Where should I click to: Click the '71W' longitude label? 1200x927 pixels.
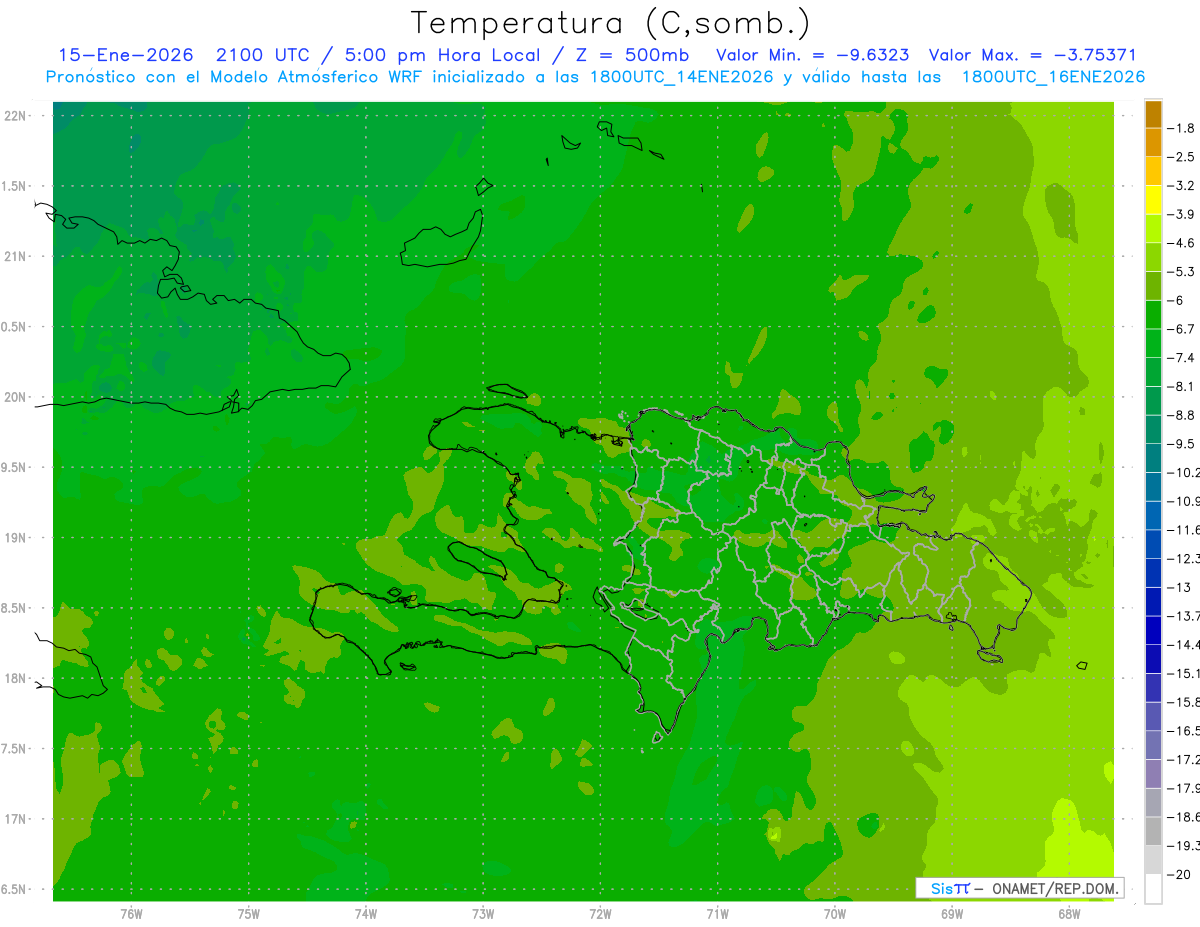717,913
